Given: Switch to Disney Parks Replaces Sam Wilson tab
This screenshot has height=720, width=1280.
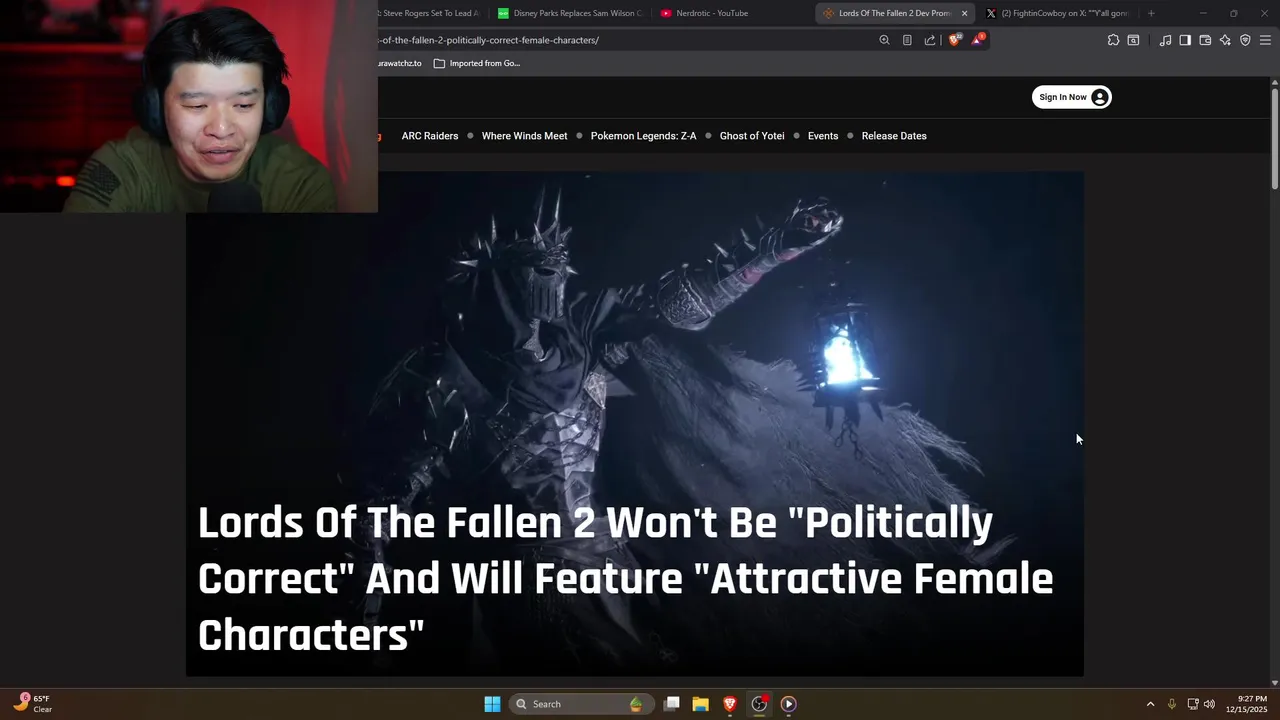Looking at the screenshot, I should tap(570, 13).
